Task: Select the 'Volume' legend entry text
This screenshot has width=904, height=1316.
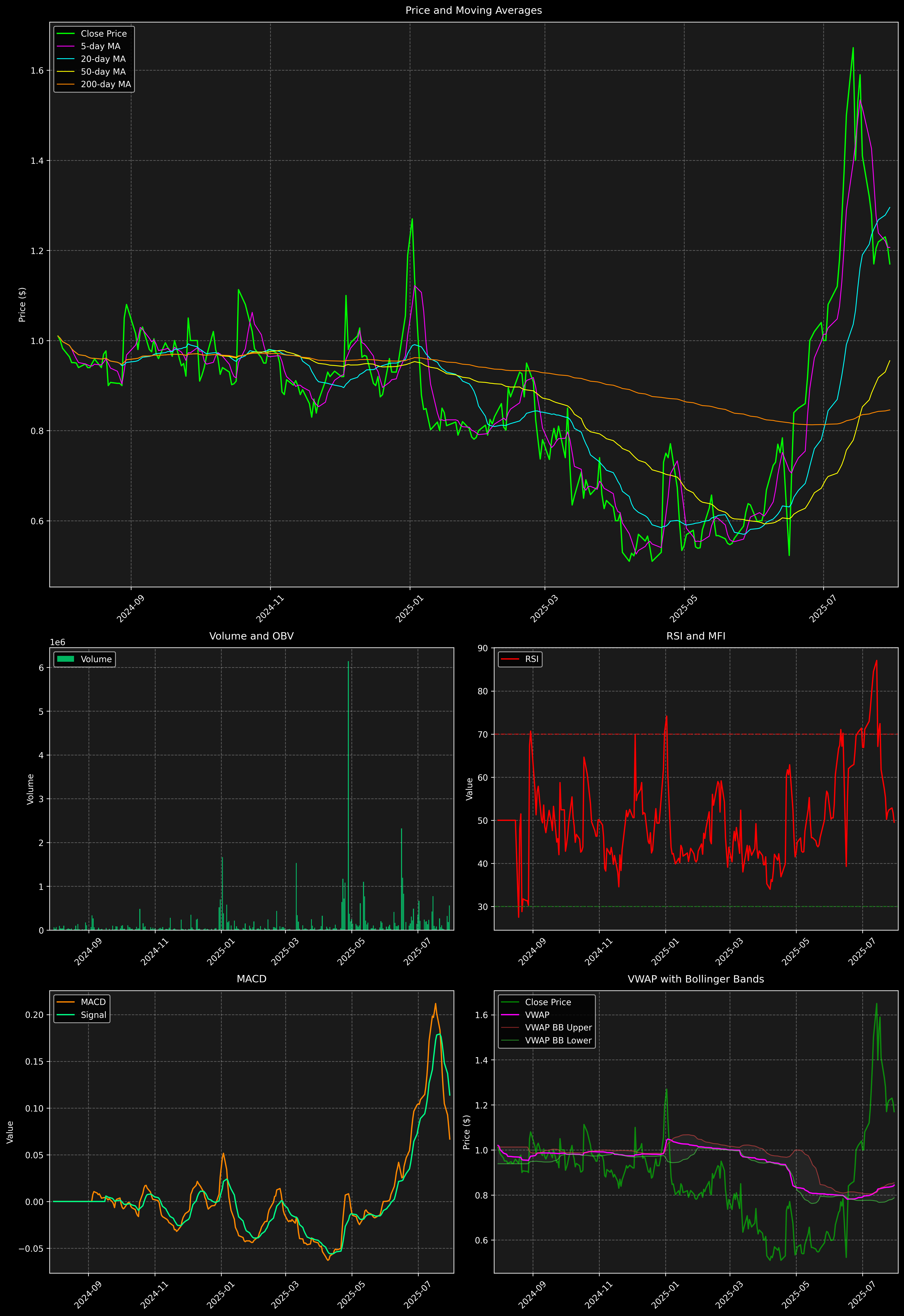Action: point(96,659)
